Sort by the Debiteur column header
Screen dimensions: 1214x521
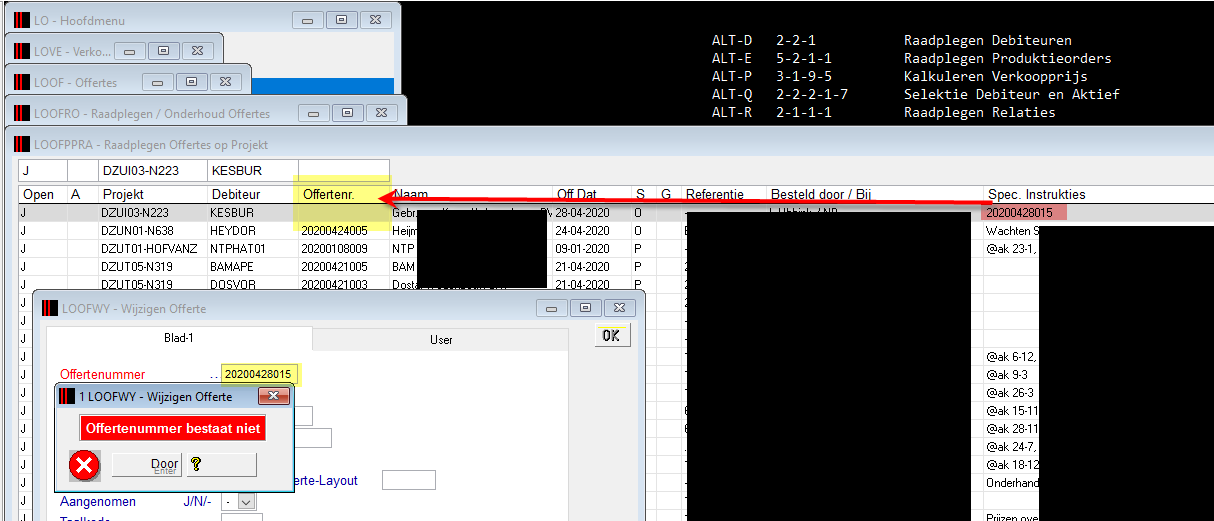click(x=252, y=194)
